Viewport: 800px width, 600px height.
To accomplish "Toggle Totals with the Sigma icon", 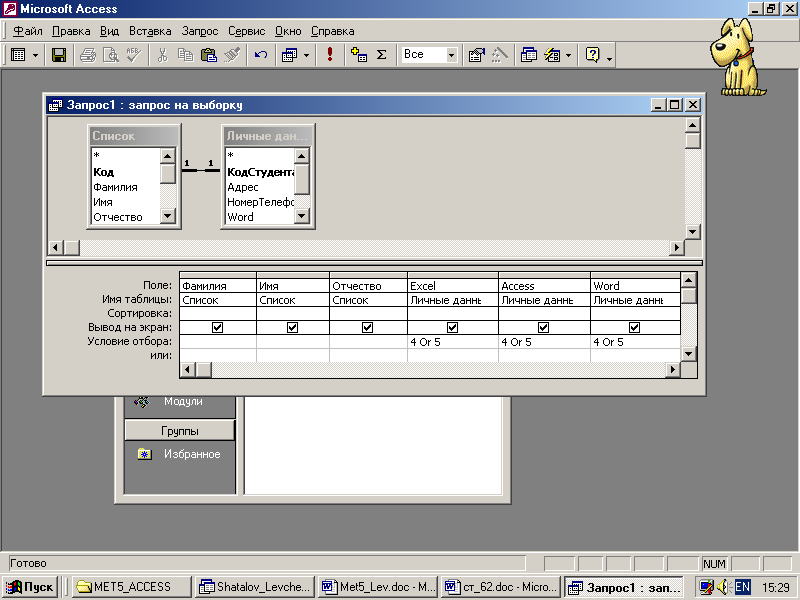I will click(x=381, y=55).
